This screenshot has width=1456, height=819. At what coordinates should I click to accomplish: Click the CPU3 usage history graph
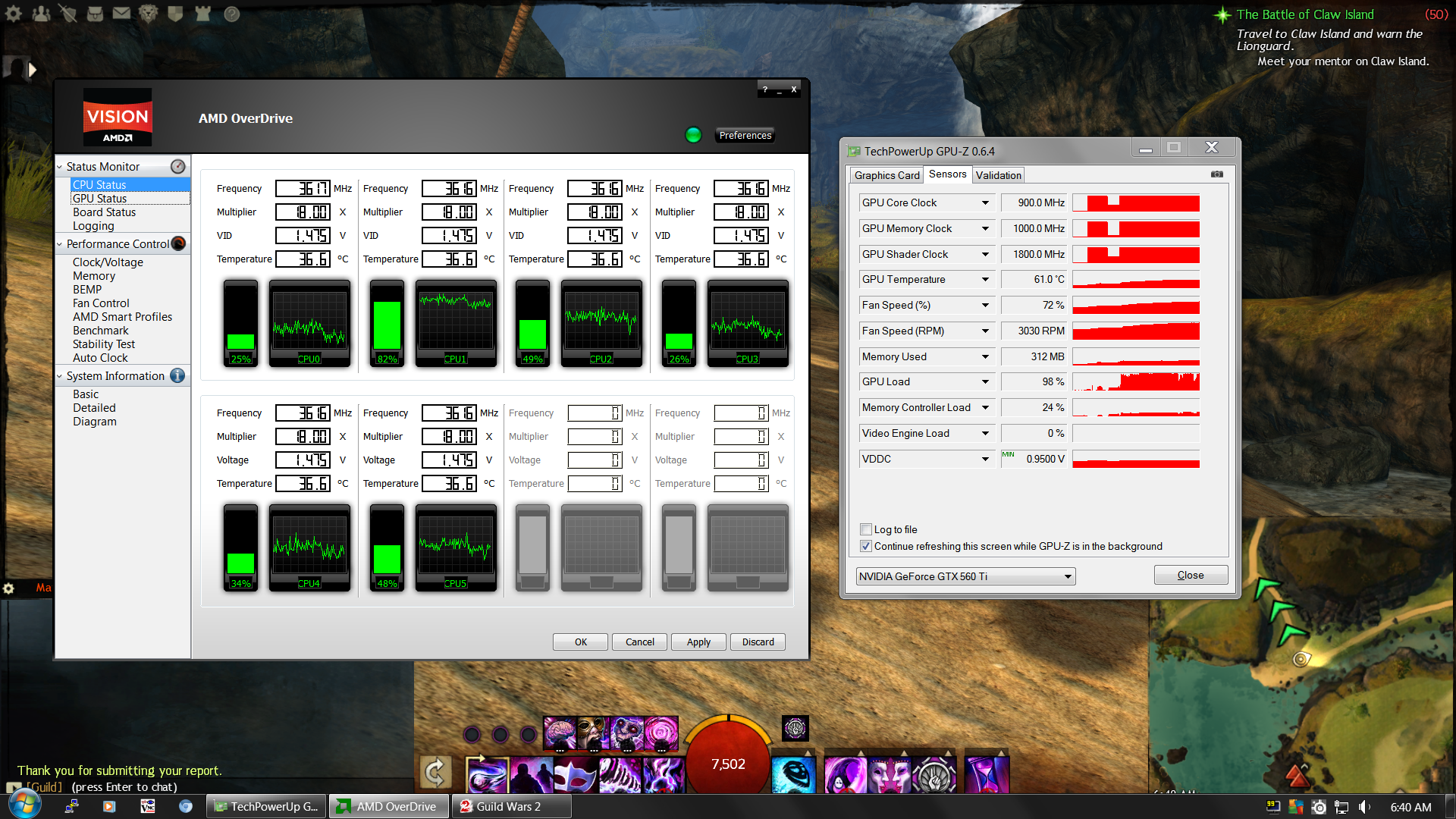pos(748,323)
